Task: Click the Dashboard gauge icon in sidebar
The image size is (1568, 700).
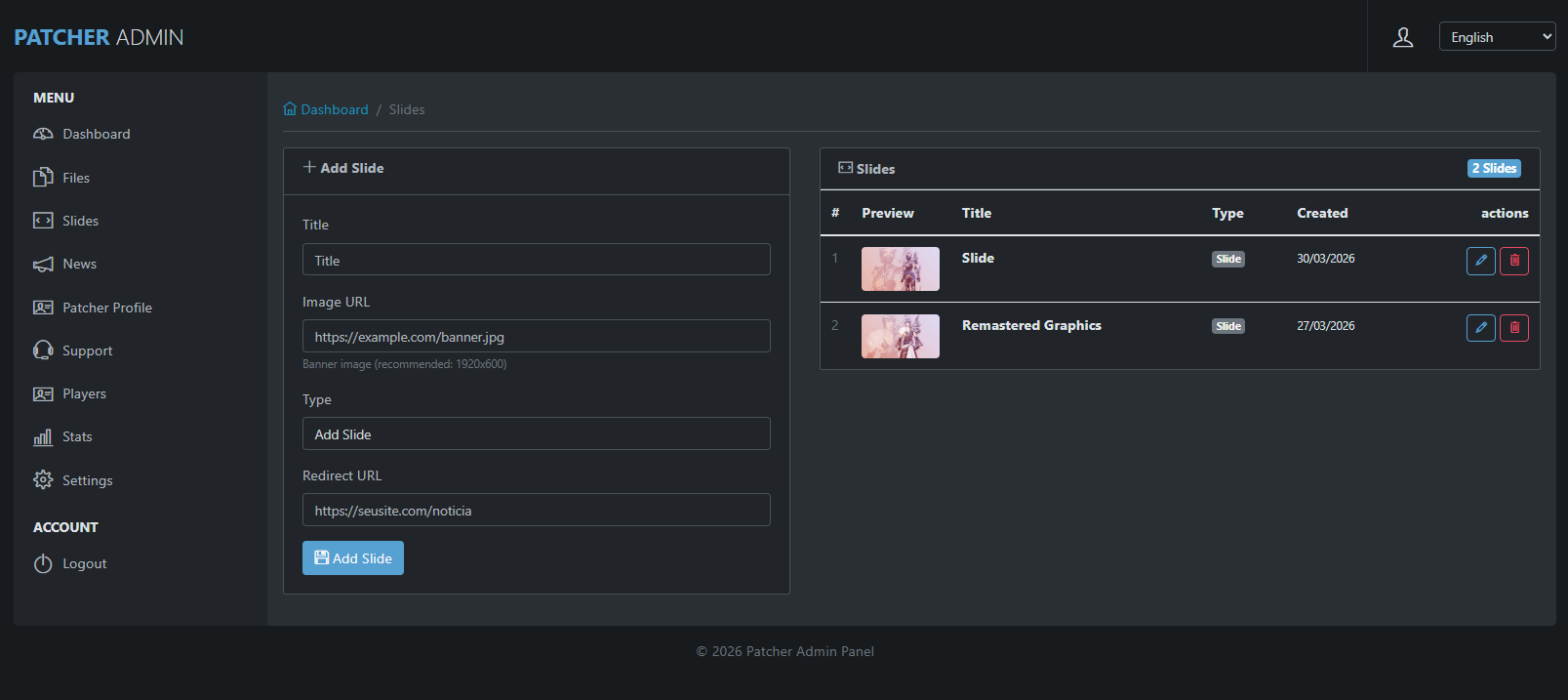Action: 43,134
